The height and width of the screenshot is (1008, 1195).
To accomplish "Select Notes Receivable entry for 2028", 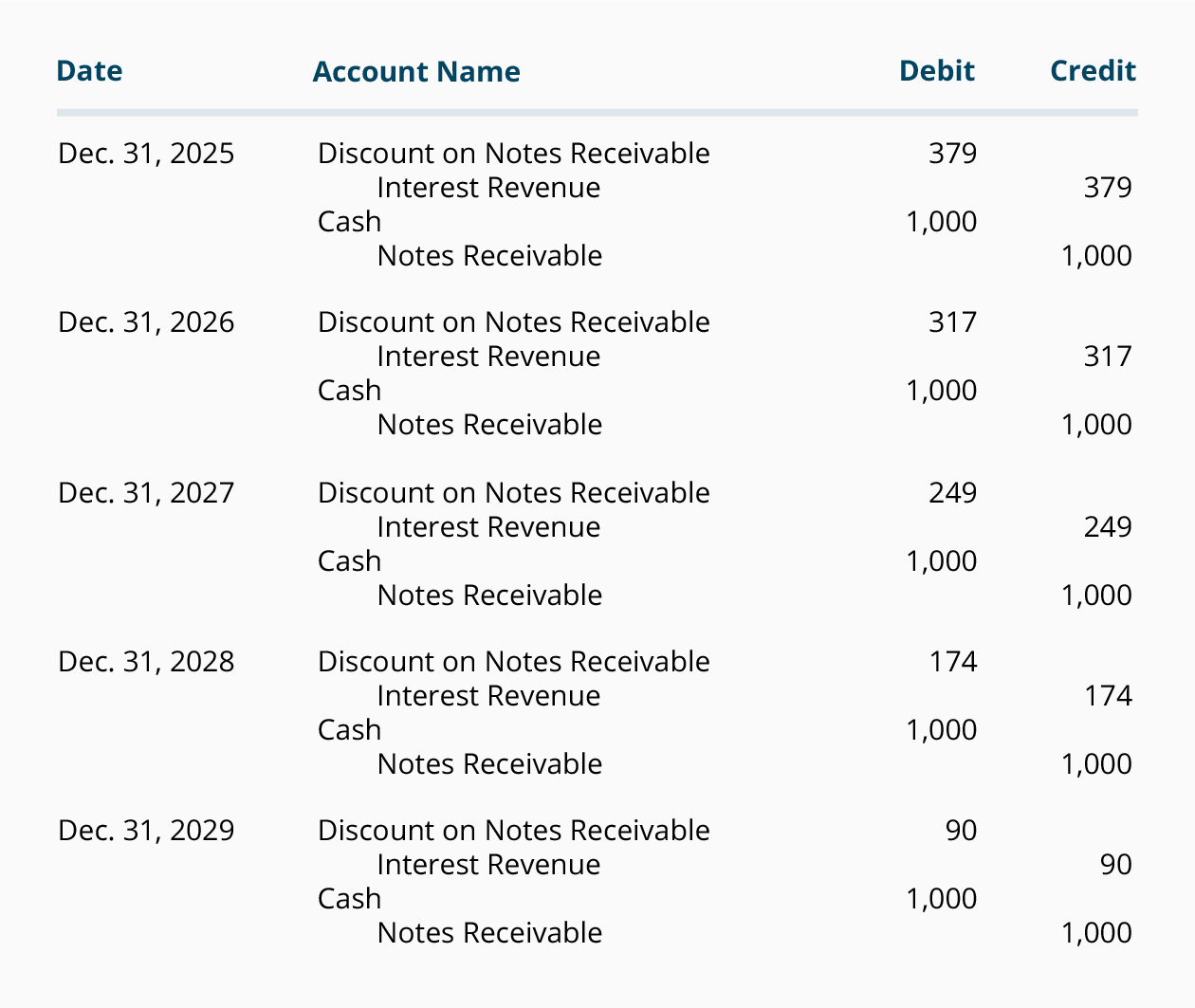I will pyautogui.click(x=489, y=764).
